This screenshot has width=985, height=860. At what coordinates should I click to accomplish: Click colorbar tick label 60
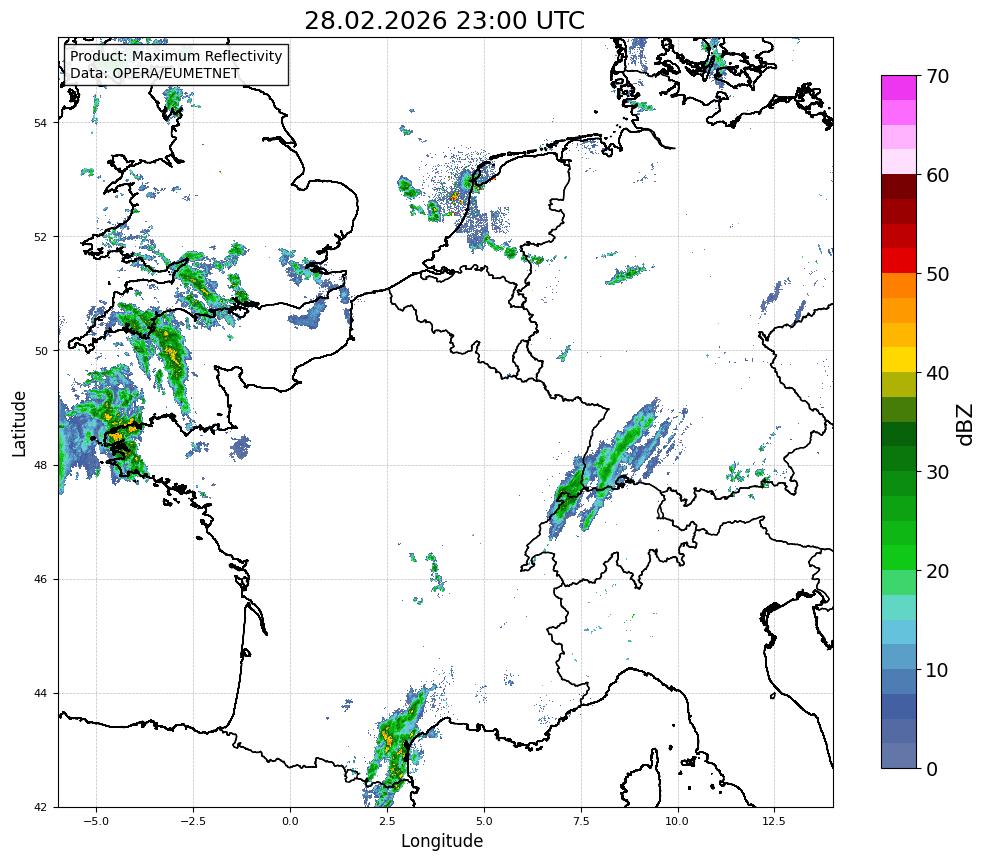pyautogui.click(x=937, y=175)
